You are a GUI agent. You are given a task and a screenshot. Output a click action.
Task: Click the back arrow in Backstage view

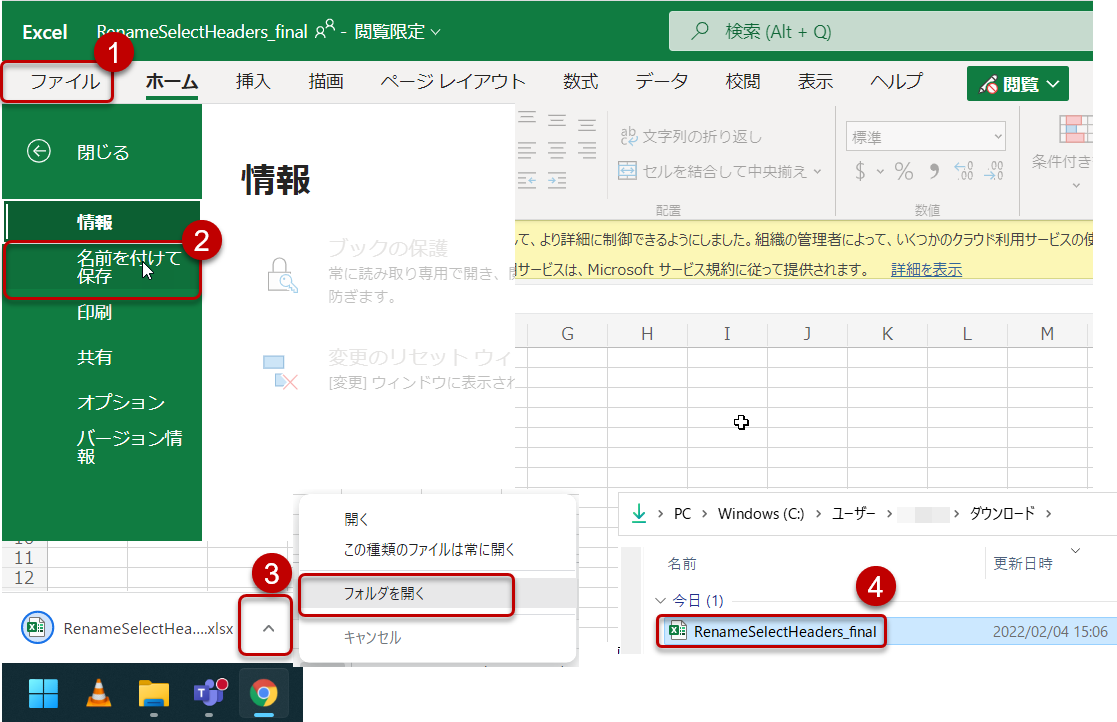tap(39, 152)
